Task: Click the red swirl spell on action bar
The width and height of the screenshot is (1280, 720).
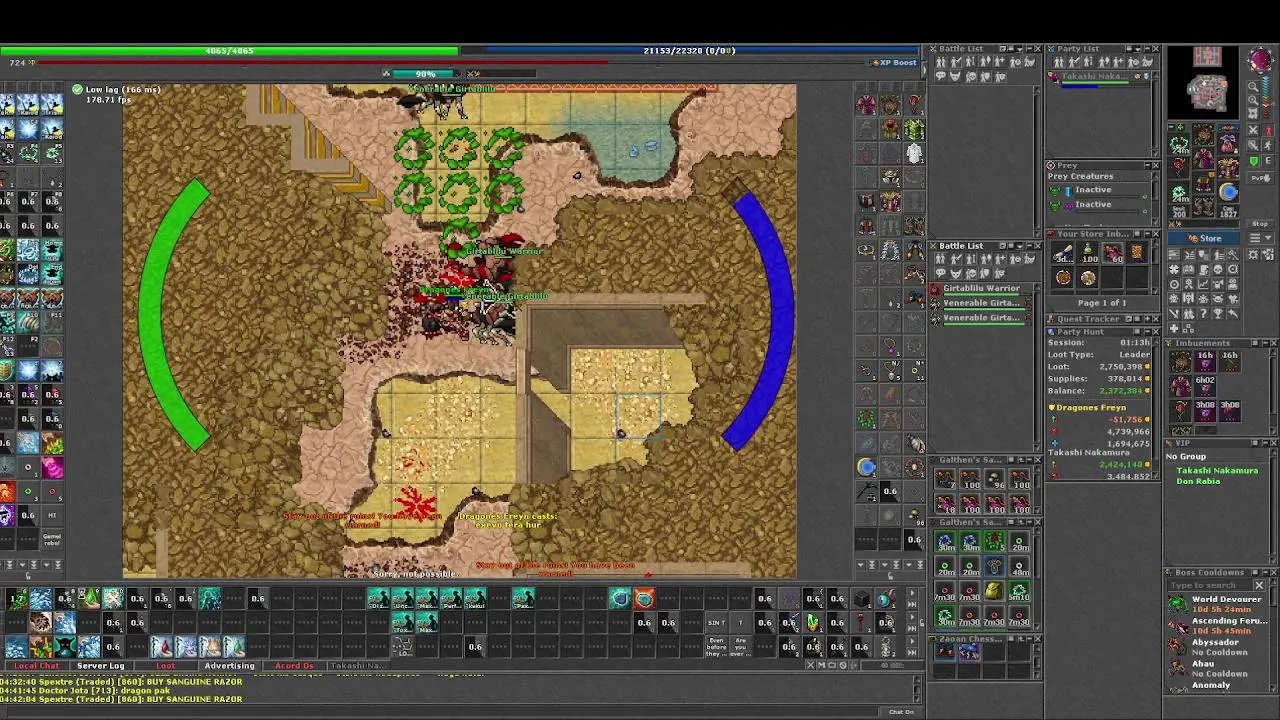Action: [645, 598]
